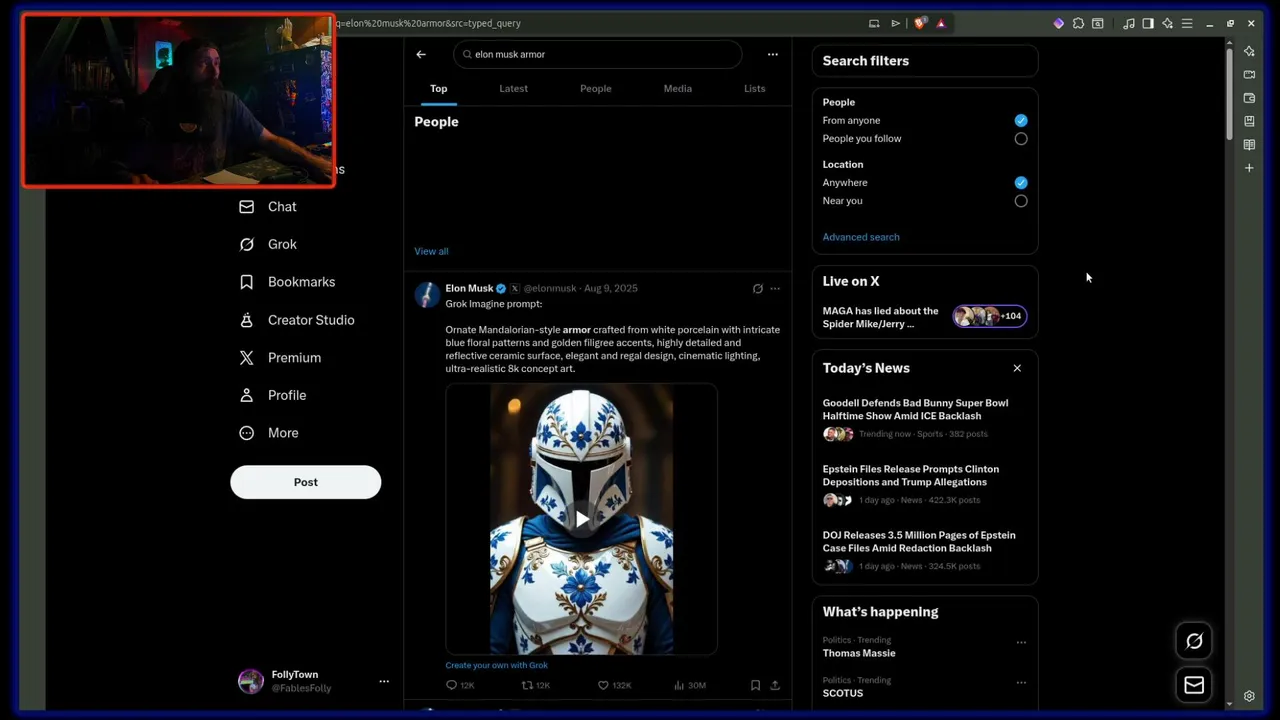Select 'Anywhere' location filter
1280x720 pixels.
(x=1021, y=183)
